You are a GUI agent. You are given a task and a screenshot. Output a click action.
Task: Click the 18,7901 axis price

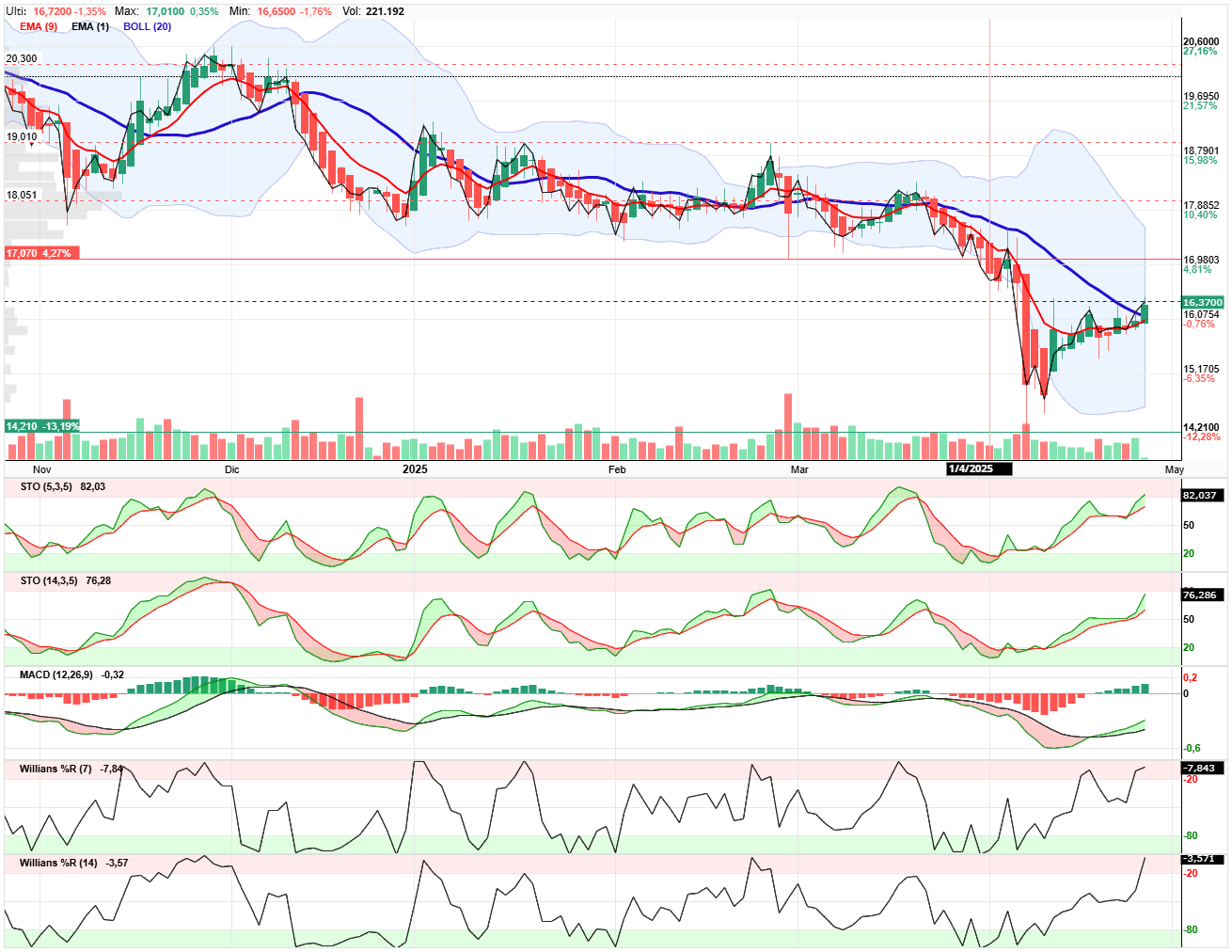click(x=1201, y=151)
